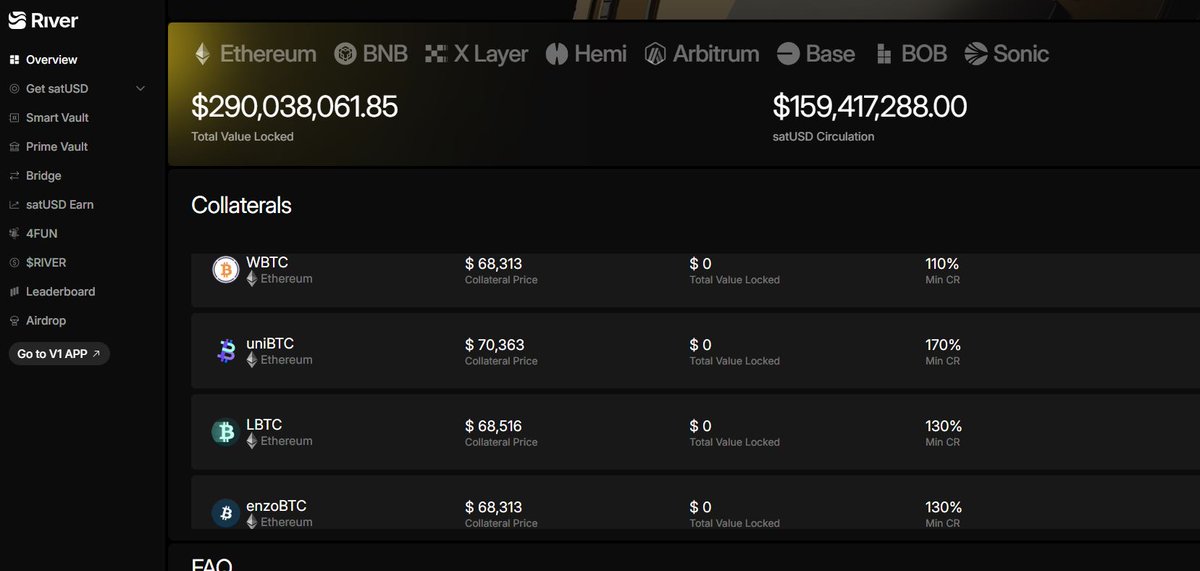Click the enzoBTC coin icon
This screenshot has width=1200, height=571.
(x=226, y=513)
